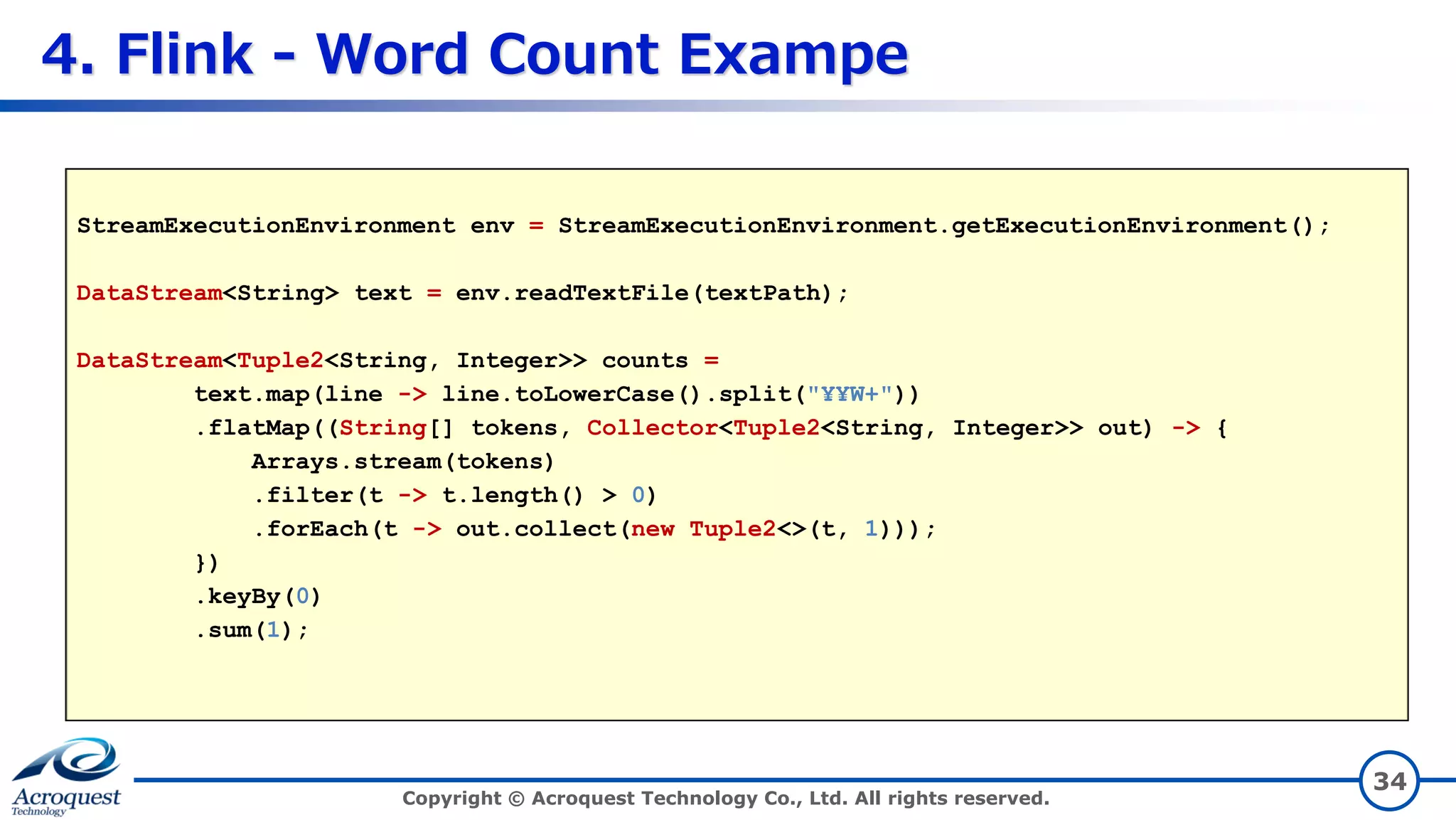Click the "text.map(line -> line.toLowerCase()" line

[557, 394]
